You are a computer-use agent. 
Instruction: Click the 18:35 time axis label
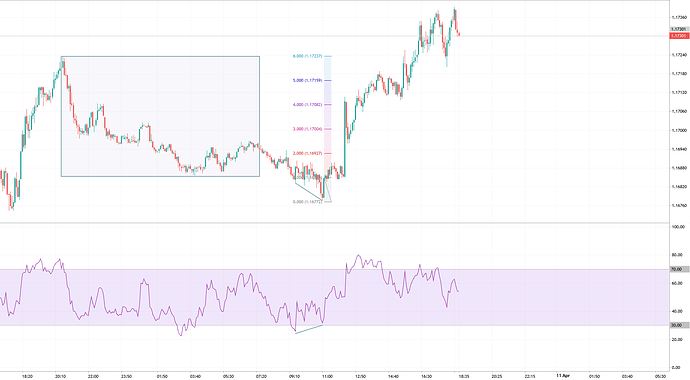coord(464,376)
